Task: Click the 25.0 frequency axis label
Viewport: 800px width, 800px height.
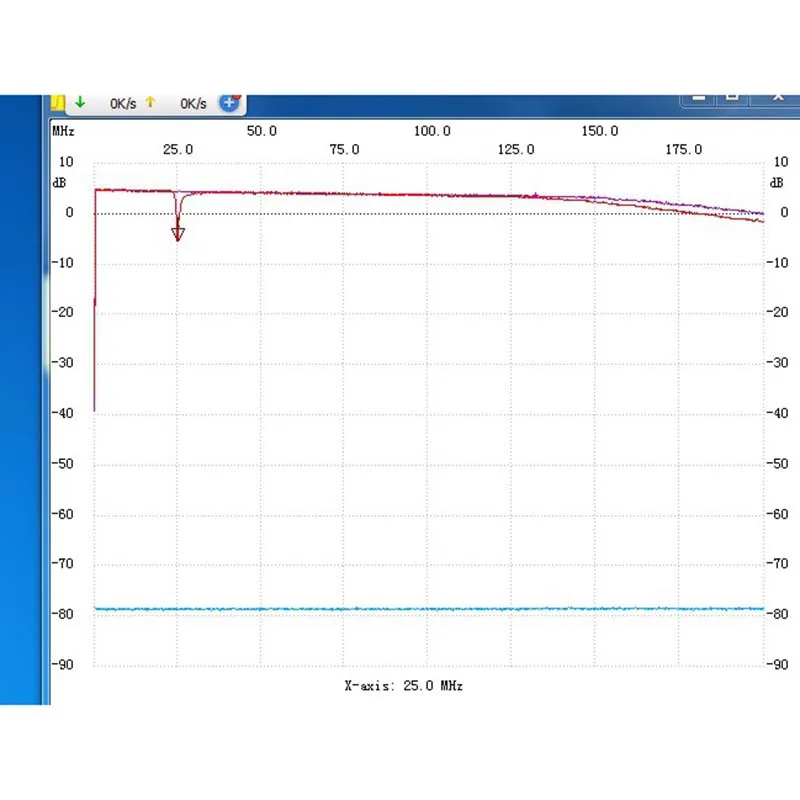Action: pos(178,149)
